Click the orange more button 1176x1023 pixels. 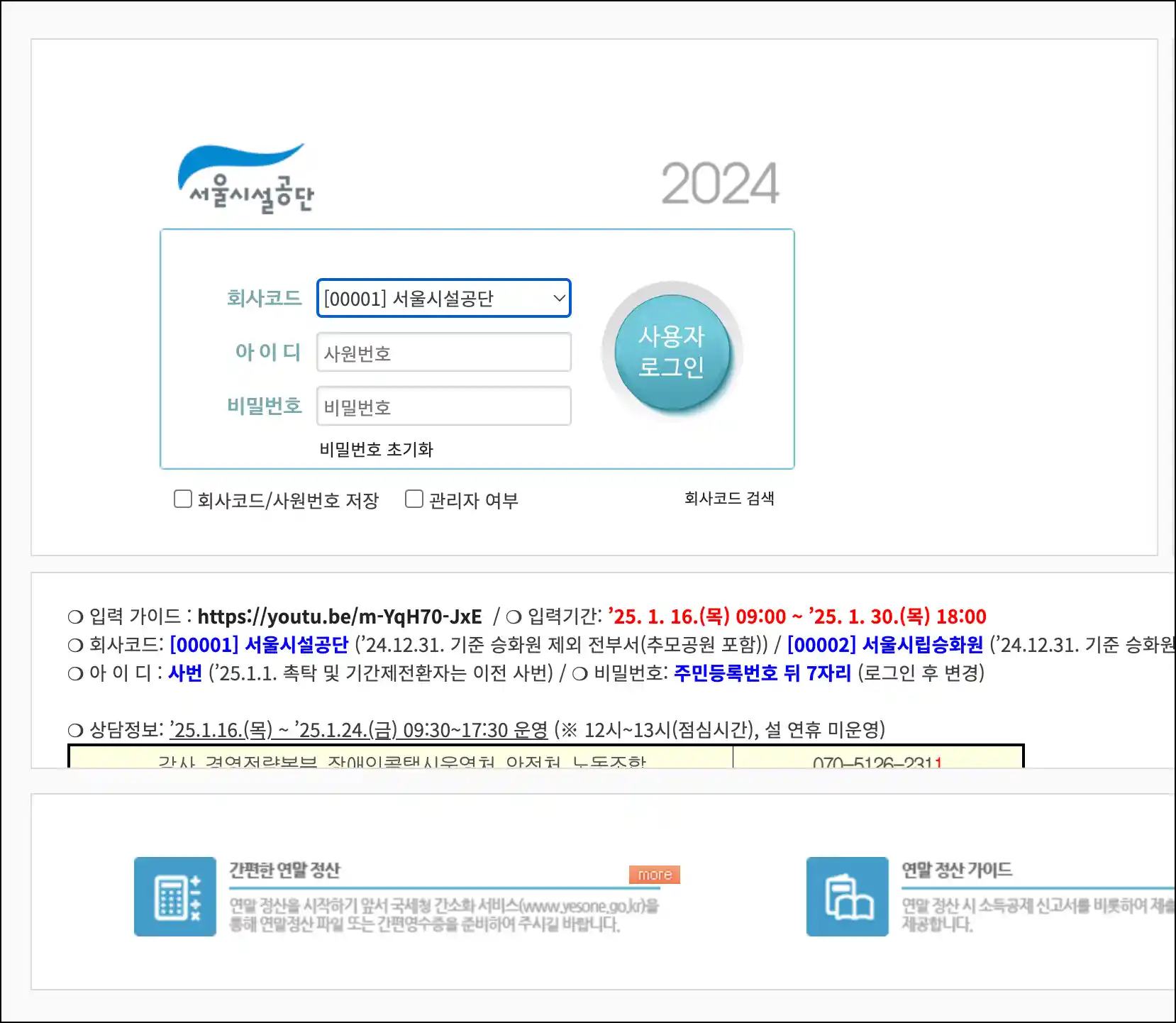(x=654, y=875)
